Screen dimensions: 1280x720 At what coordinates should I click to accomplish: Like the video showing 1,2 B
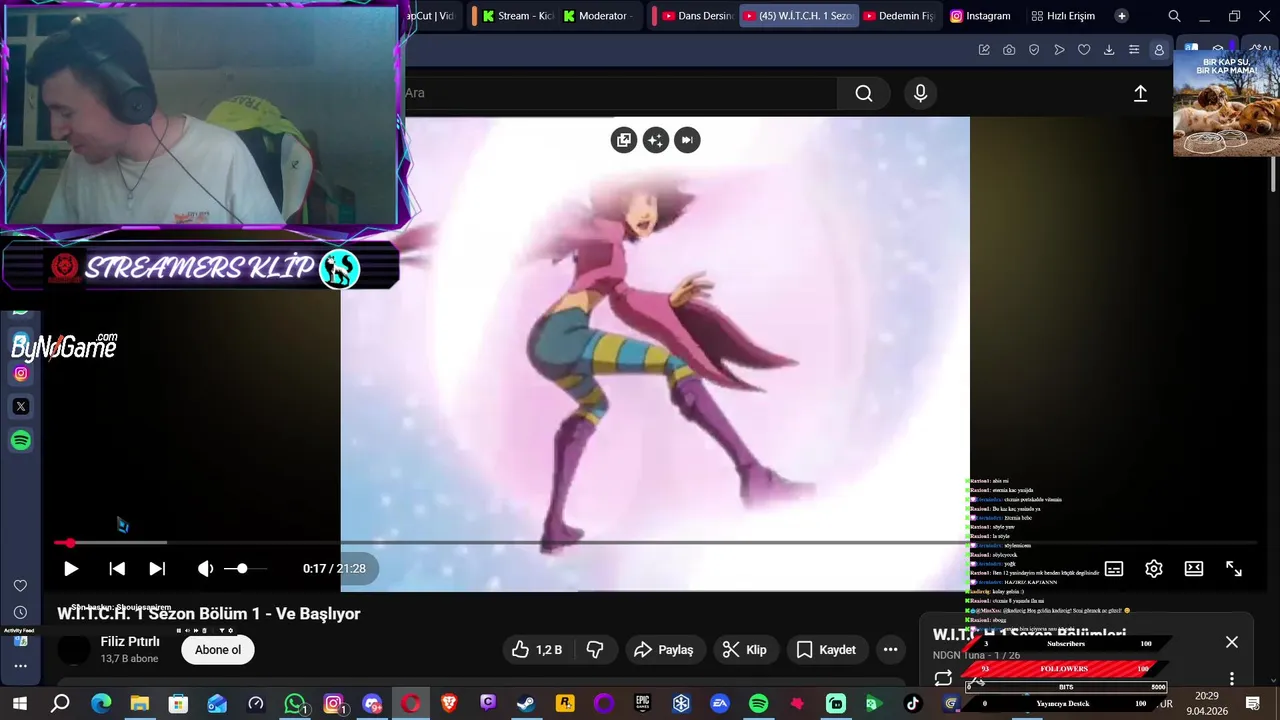pos(537,650)
